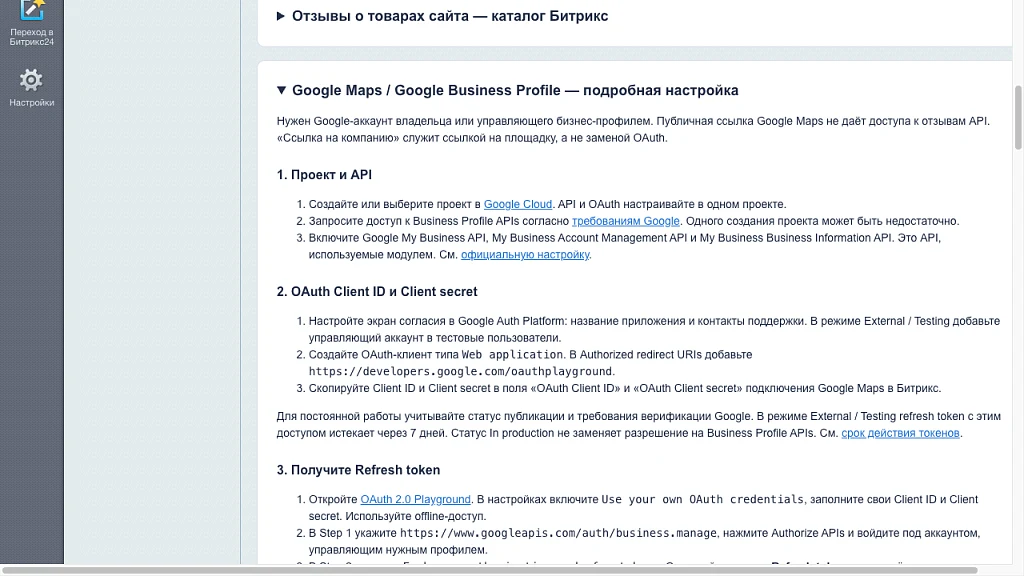
Task: Open the официальную настройку link
Action: pyautogui.click(x=525, y=255)
